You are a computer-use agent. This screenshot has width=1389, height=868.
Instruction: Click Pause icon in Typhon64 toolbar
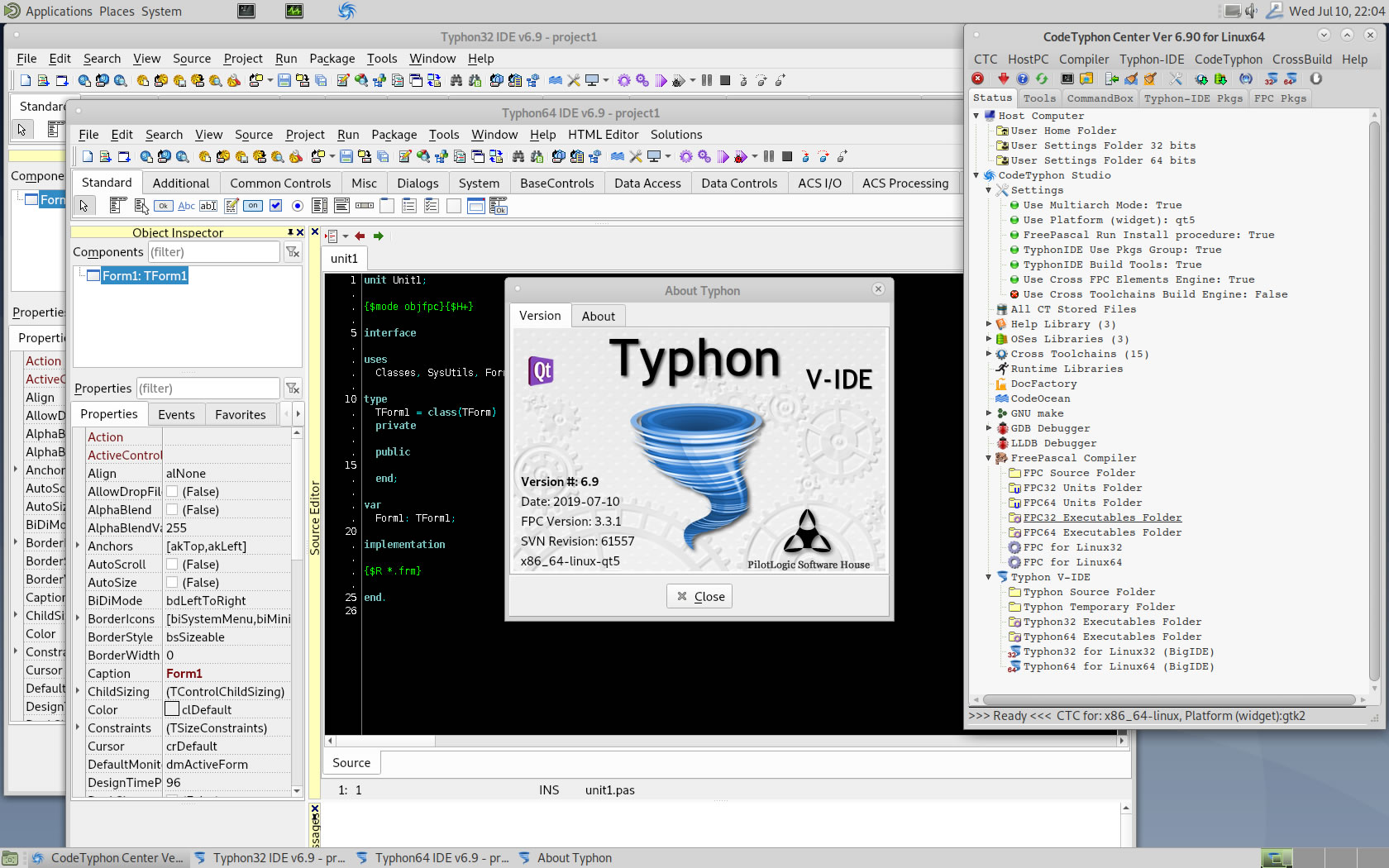pyautogui.click(x=769, y=156)
